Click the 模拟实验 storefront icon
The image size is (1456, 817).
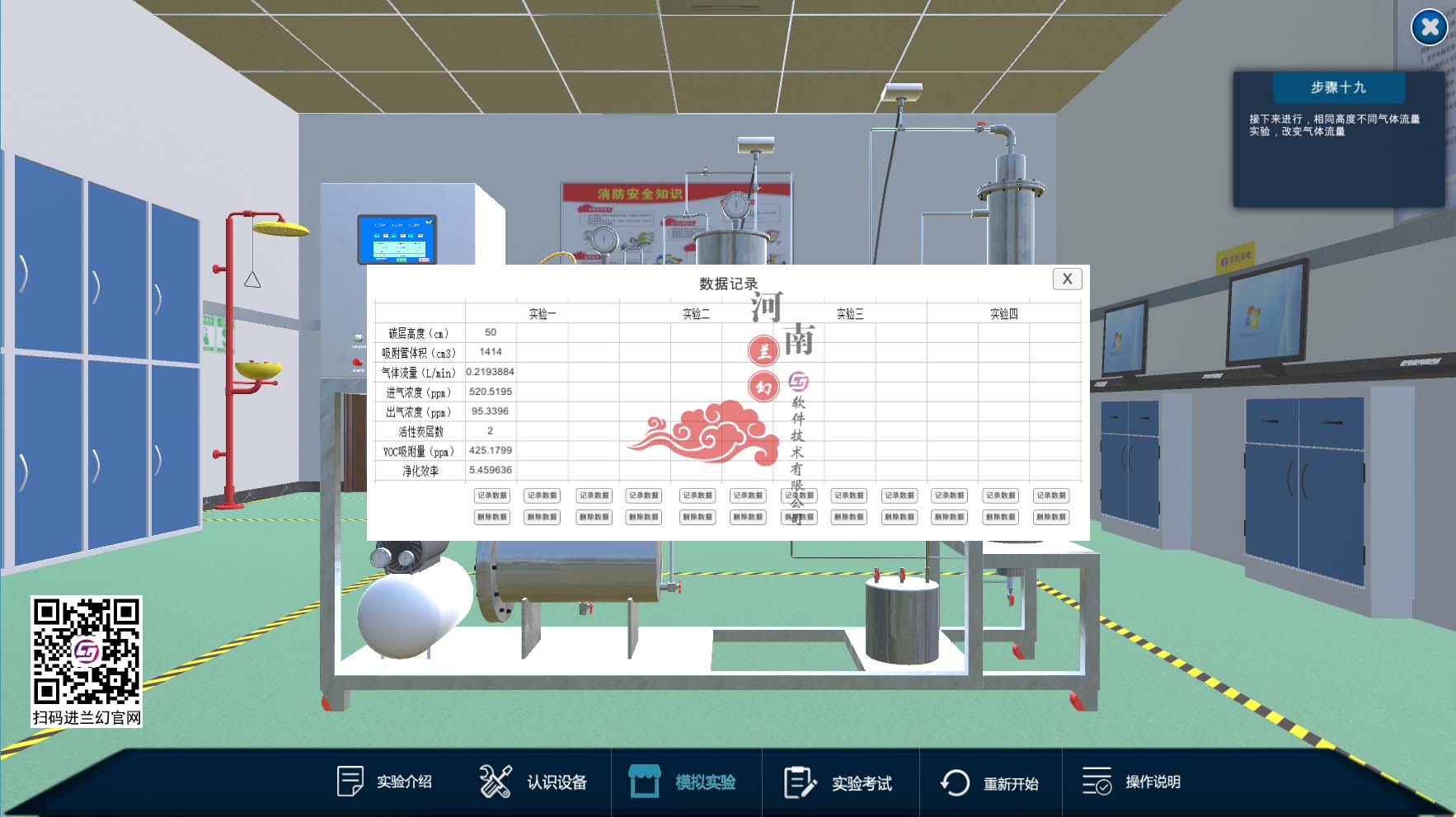click(644, 781)
